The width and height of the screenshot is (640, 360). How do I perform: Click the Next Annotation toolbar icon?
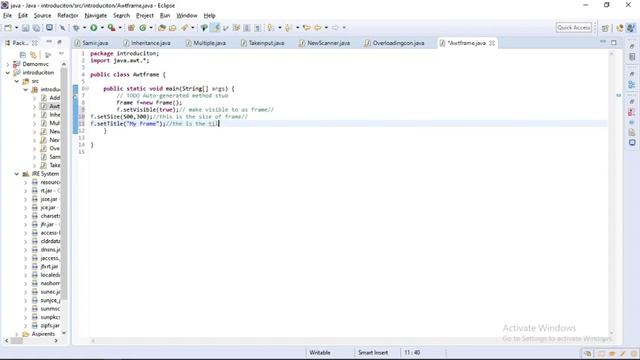coord(271,28)
